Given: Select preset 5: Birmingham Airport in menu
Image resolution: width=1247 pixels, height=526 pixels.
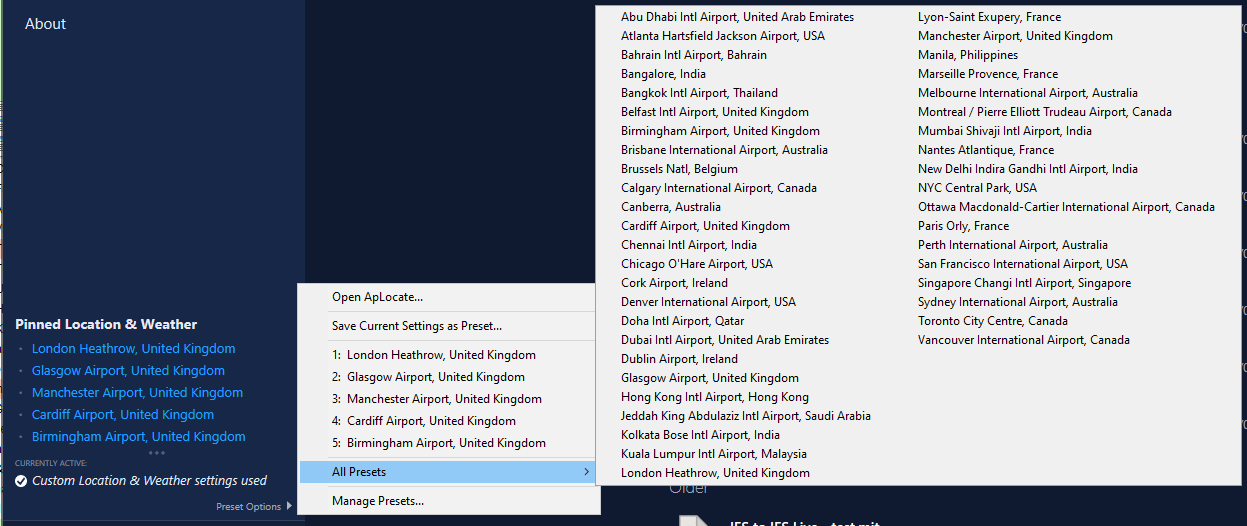Looking at the screenshot, I should pos(438,443).
